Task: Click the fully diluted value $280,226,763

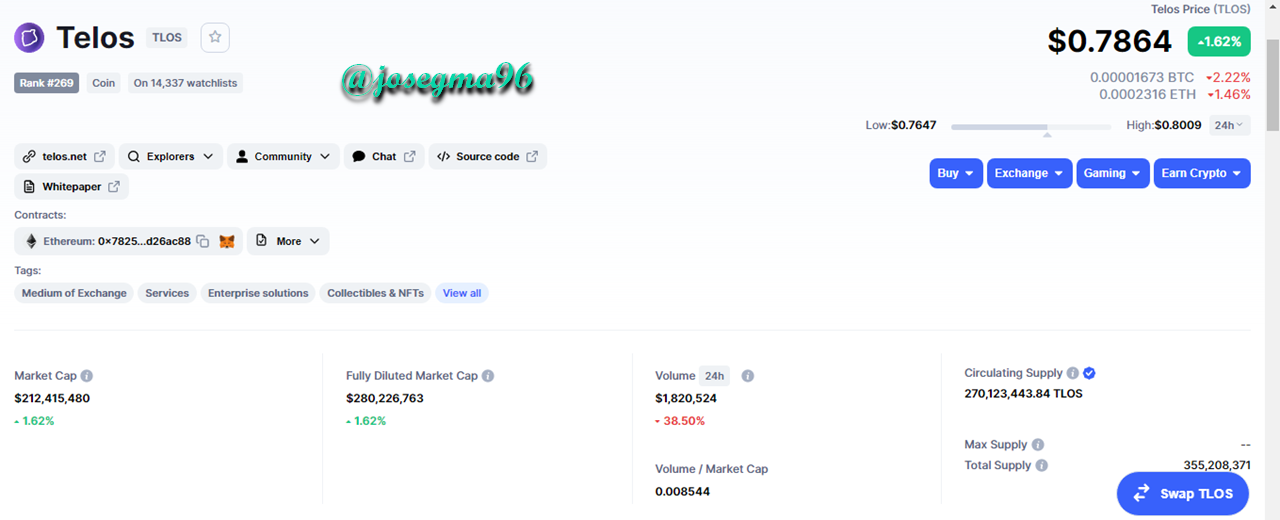Action: (x=385, y=398)
